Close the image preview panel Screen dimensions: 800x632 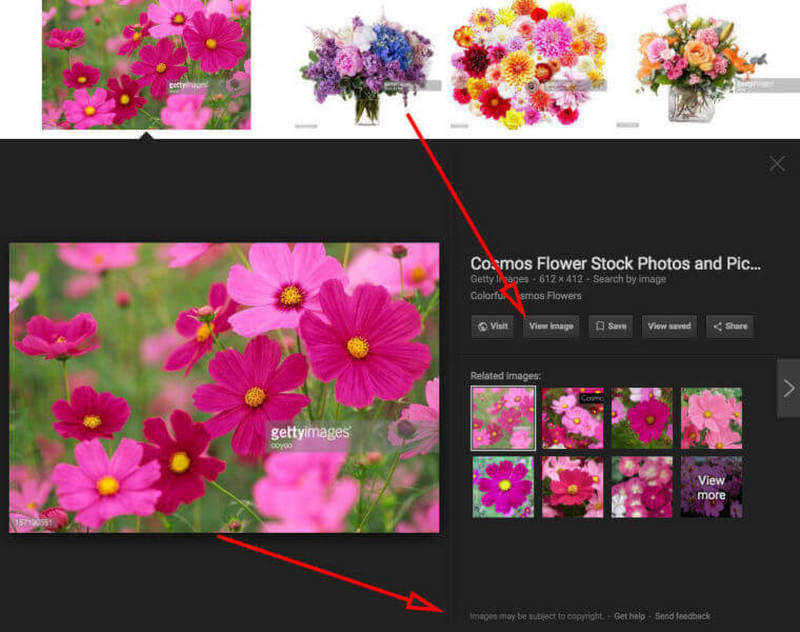(777, 164)
